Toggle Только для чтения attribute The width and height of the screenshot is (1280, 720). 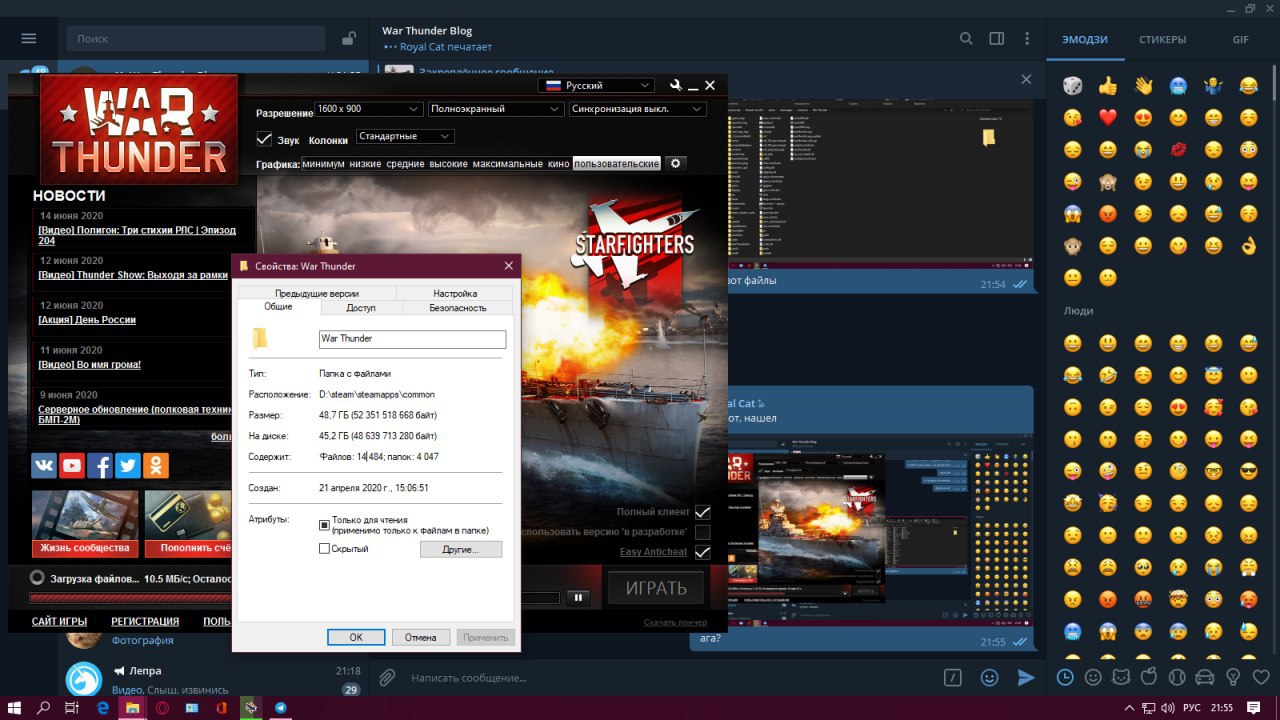324,524
